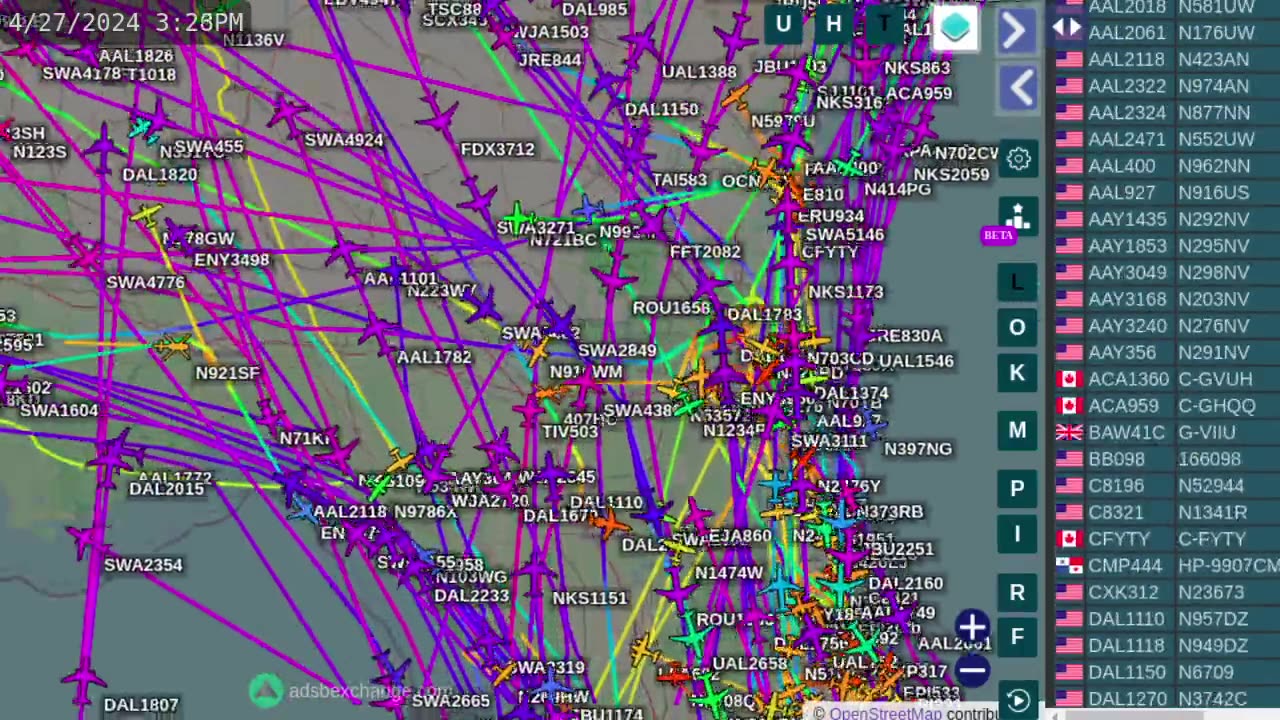Click registration N52944 in the list
The height and width of the screenshot is (720, 1280).
(x=1211, y=486)
